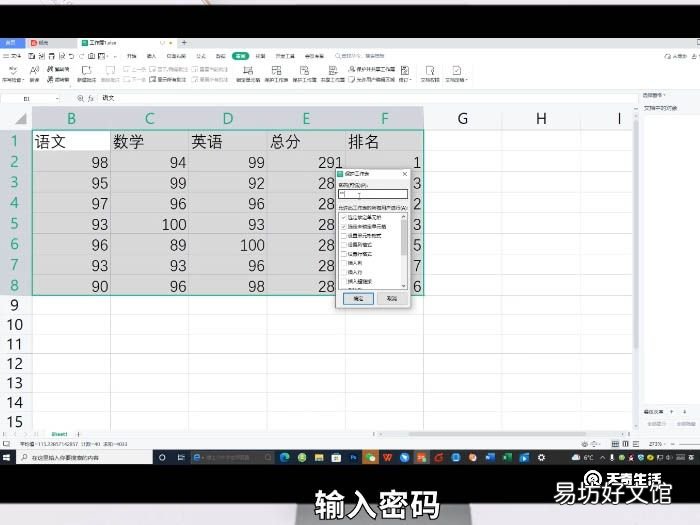Click the zoom magnifier icon in formula bar
This screenshot has width=700, height=525.
pos(80,98)
